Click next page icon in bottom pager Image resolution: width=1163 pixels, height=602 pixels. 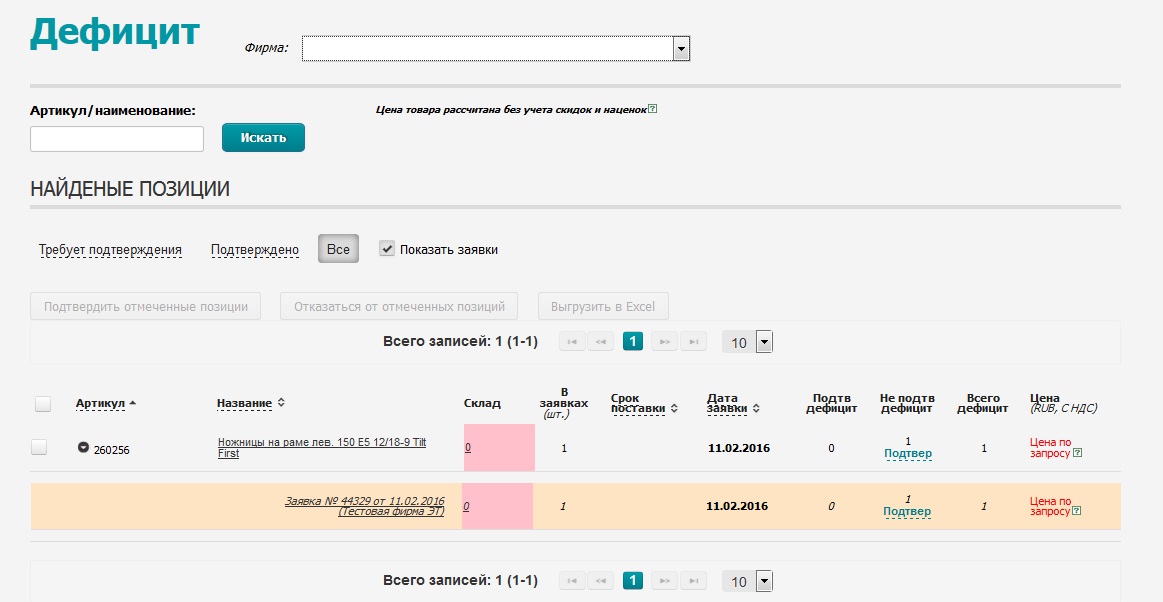664,581
